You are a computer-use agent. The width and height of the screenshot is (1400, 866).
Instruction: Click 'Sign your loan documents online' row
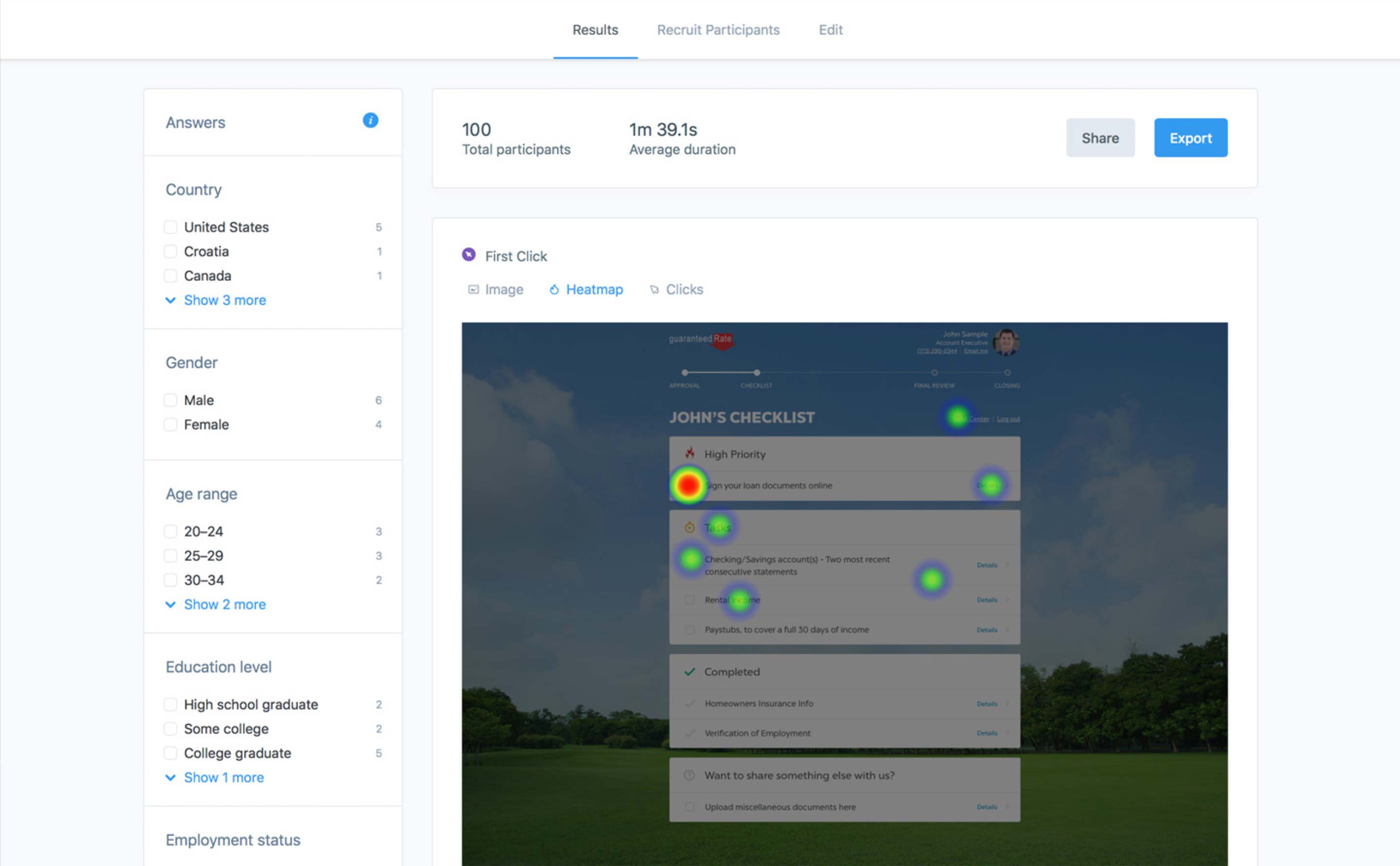(844, 486)
